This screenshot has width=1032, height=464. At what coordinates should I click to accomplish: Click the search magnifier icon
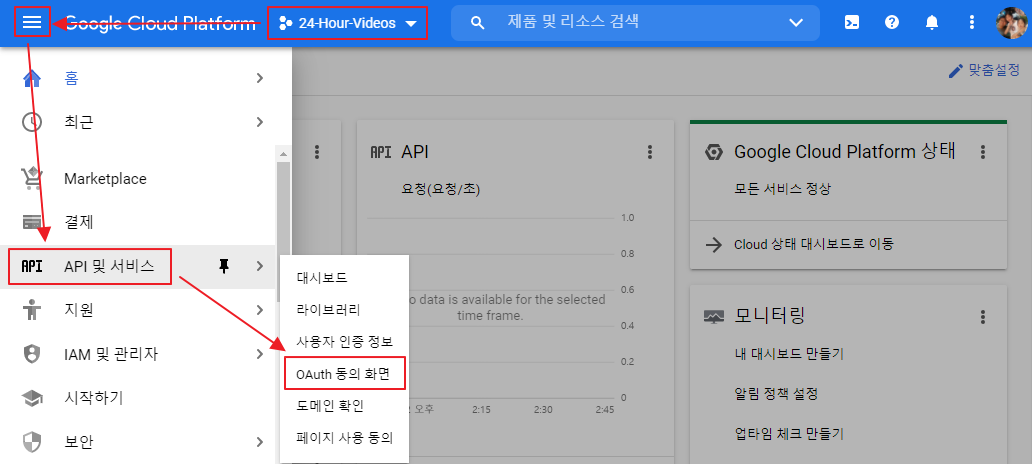478,23
